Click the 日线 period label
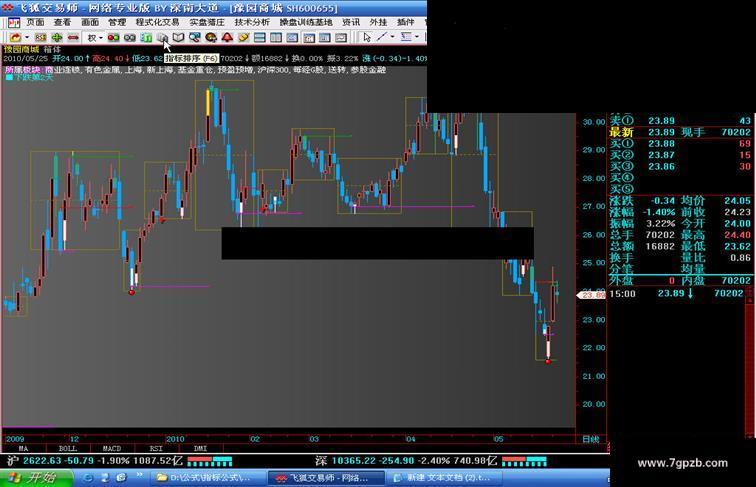756x487 pixels. click(591, 439)
